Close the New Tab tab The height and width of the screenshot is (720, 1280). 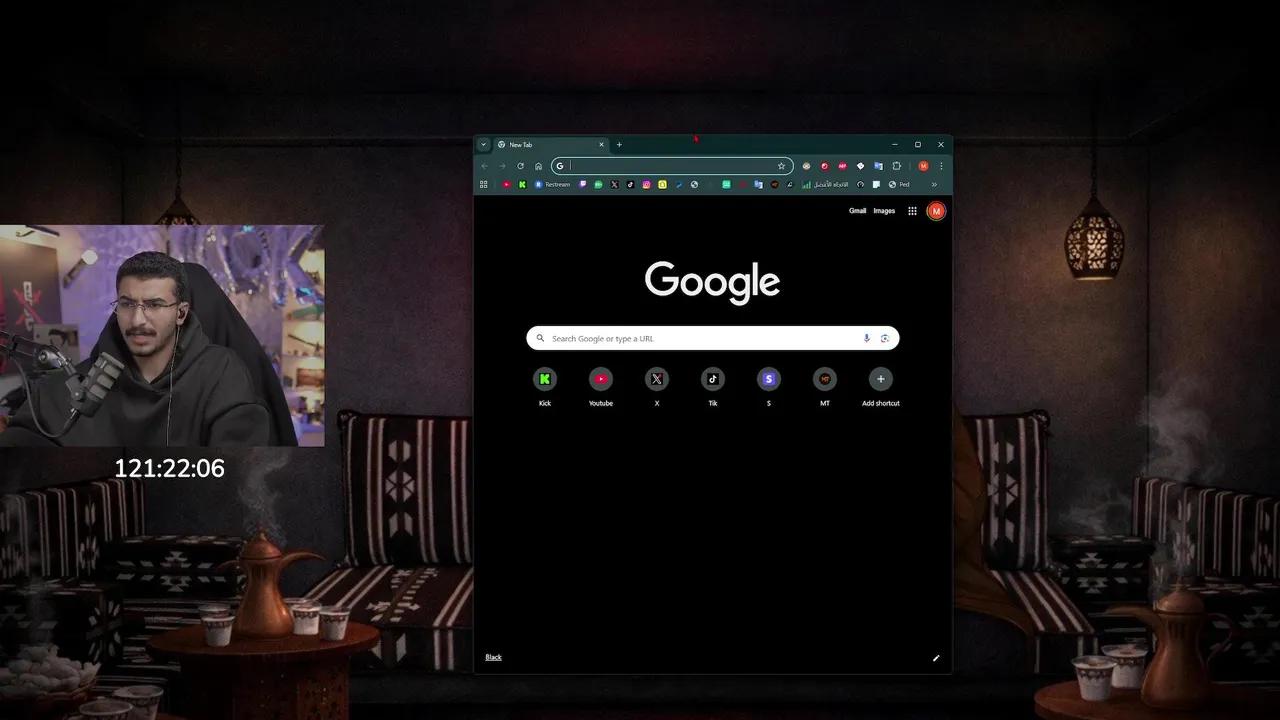[x=601, y=144]
